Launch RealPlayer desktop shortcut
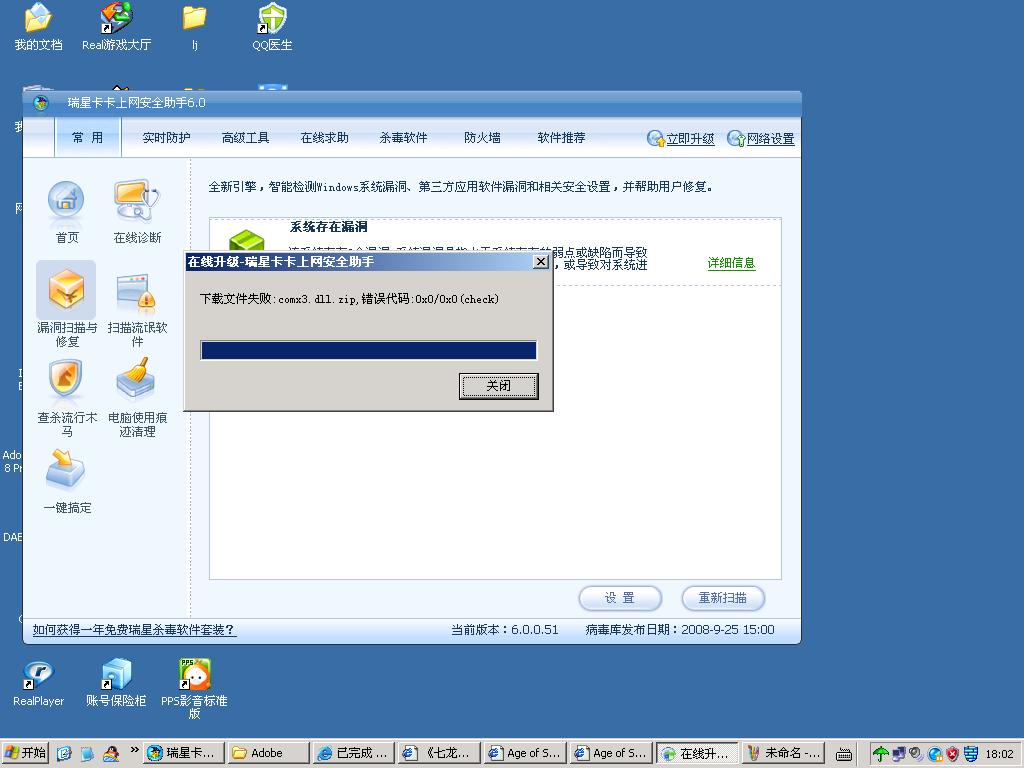This screenshot has height=768, width=1024. [39, 684]
